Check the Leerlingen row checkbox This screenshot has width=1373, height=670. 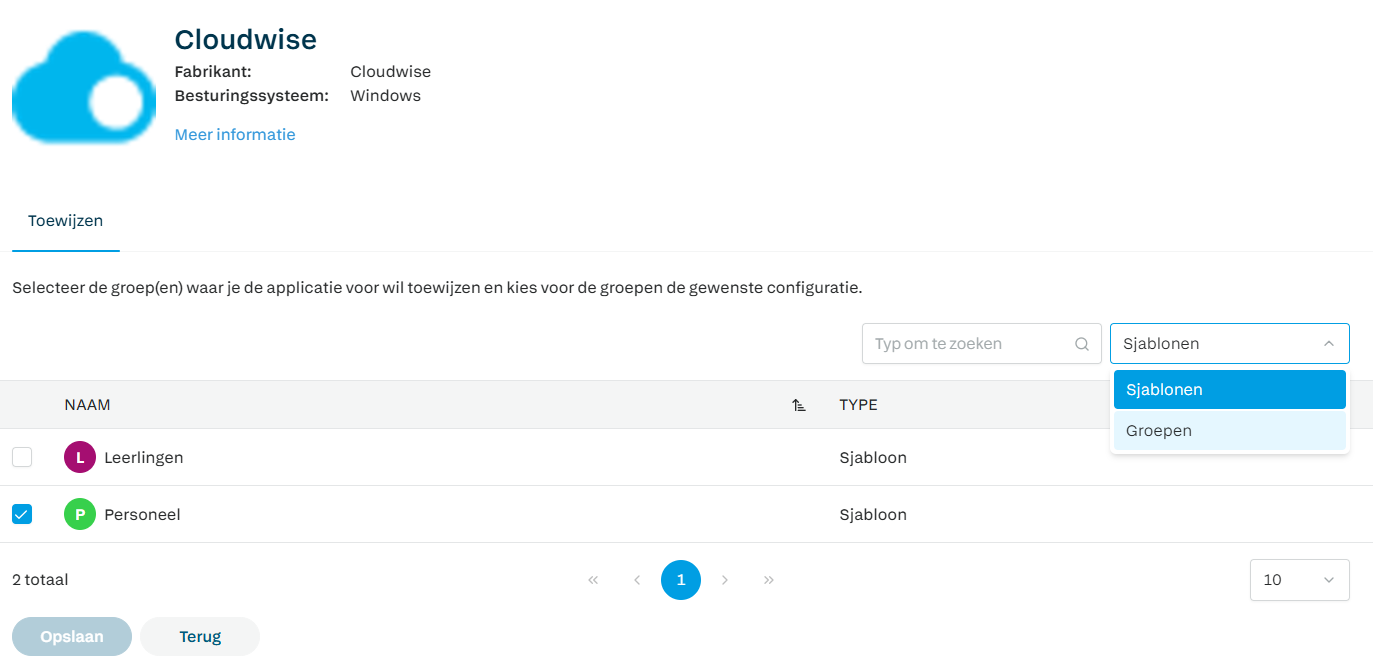coord(22,458)
